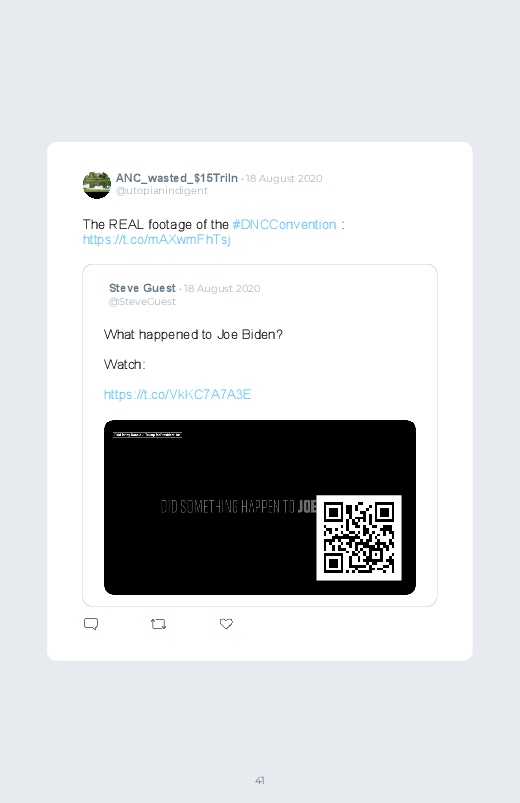Click the QR code in video
The image size is (520, 803).
[x=359, y=538]
